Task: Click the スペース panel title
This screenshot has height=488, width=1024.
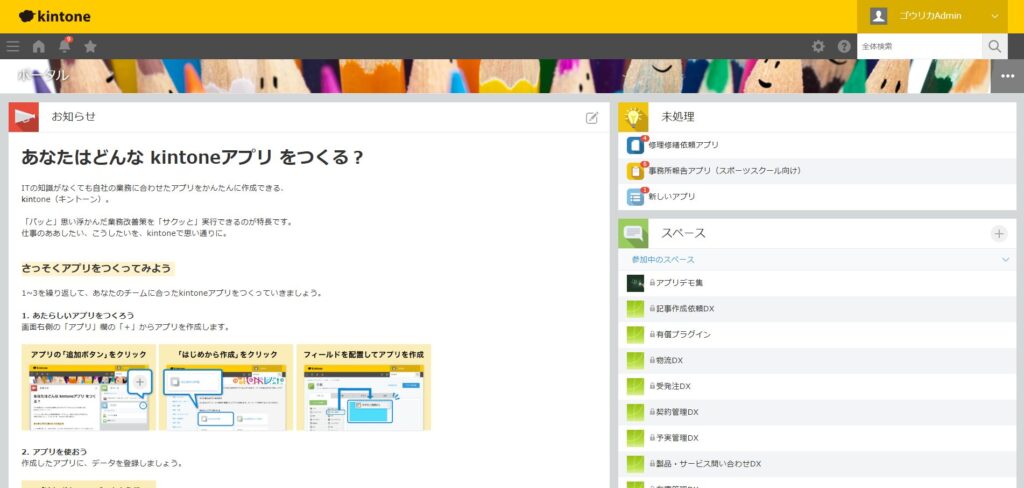Action: pyautogui.click(x=684, y=233)
